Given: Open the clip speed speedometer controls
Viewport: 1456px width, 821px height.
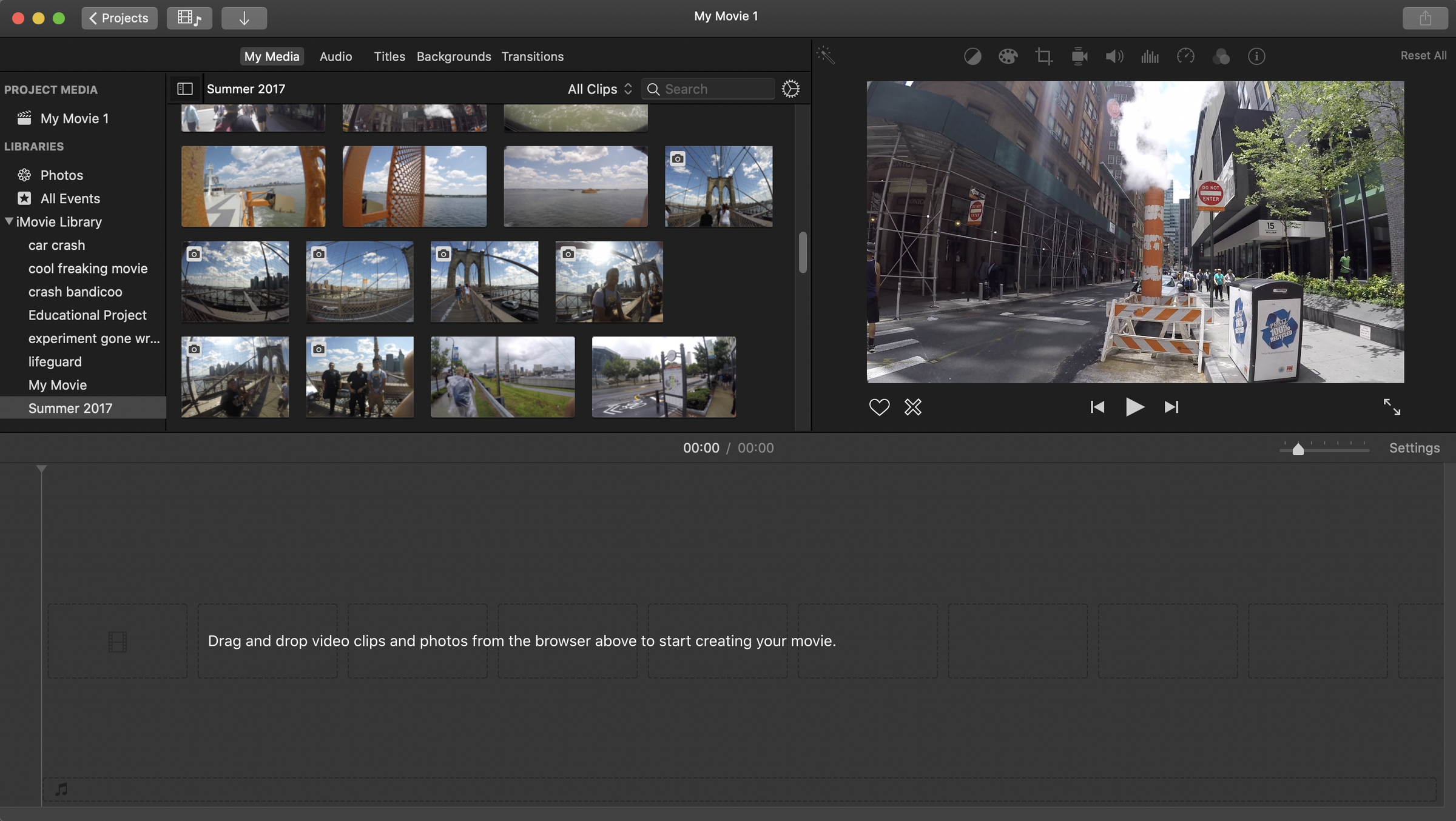Looking at the screenshot, I should click(1186, 56).
